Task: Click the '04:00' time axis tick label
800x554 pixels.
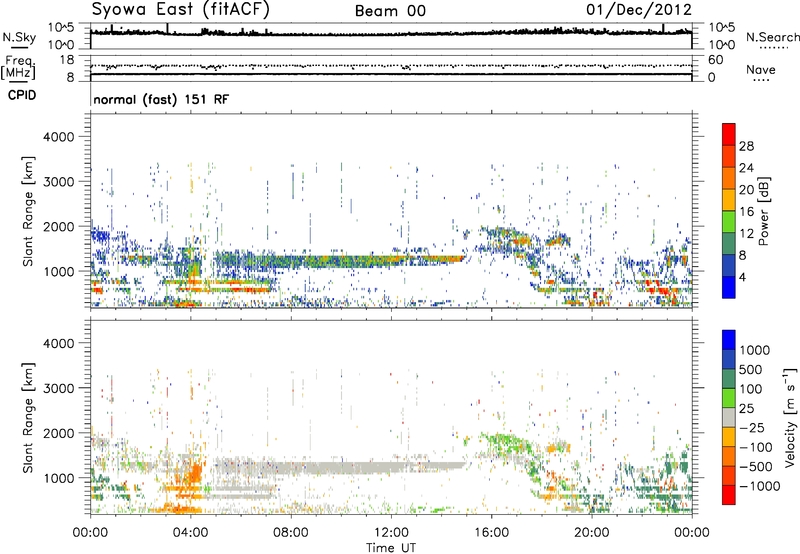Action: pos(190,533)
